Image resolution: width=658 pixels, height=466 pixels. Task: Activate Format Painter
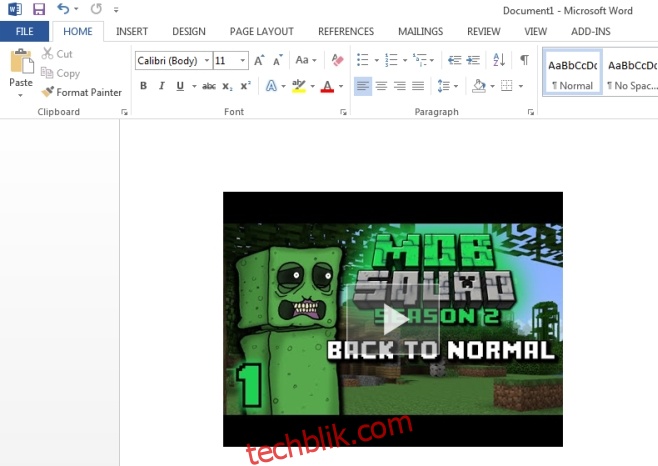[x=81, y=92]
